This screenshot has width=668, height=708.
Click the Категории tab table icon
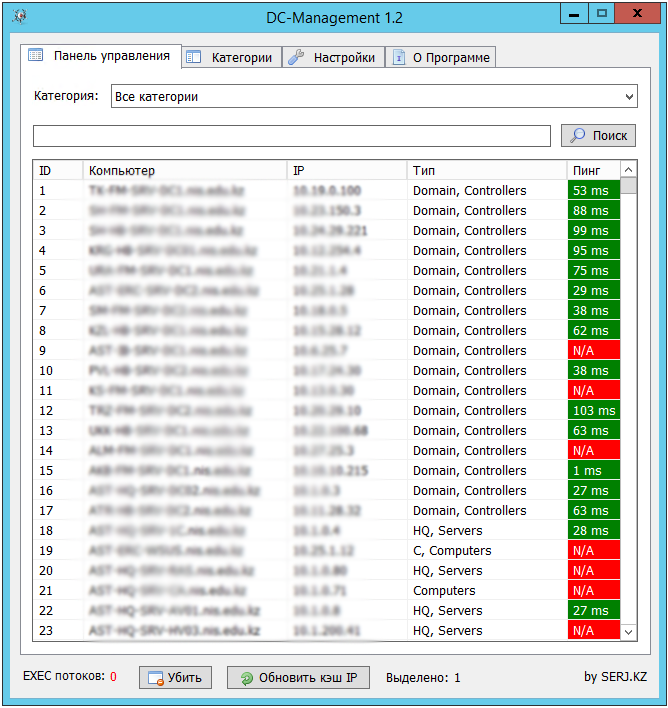(x=194, y=57)
